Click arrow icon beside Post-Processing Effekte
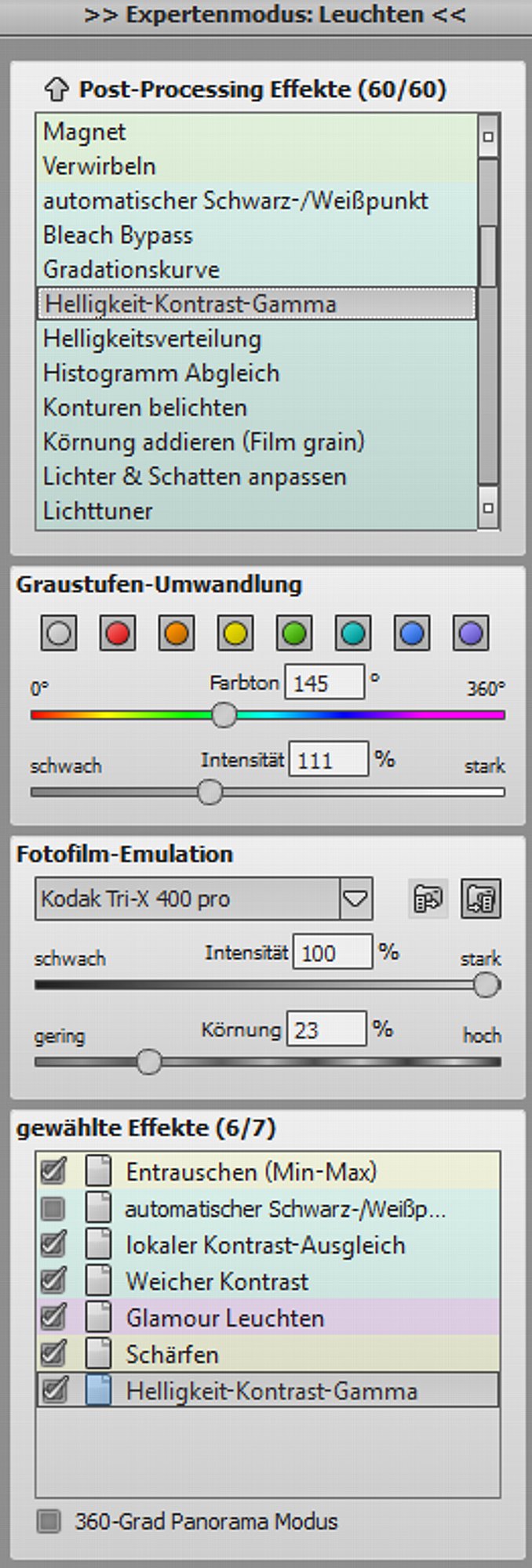The image size is (532, 1568). [56, 89]
